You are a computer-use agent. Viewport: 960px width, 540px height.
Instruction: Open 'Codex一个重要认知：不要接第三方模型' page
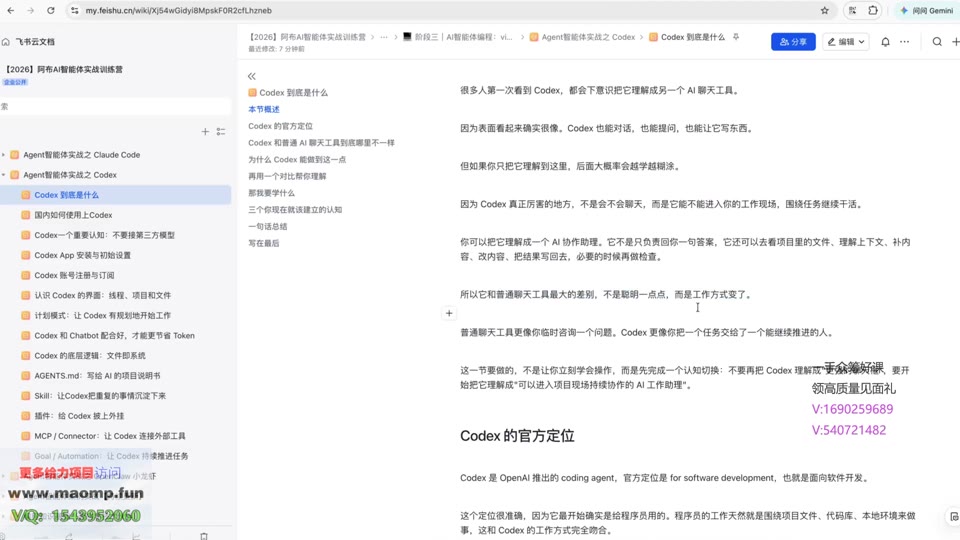(104, 235)
